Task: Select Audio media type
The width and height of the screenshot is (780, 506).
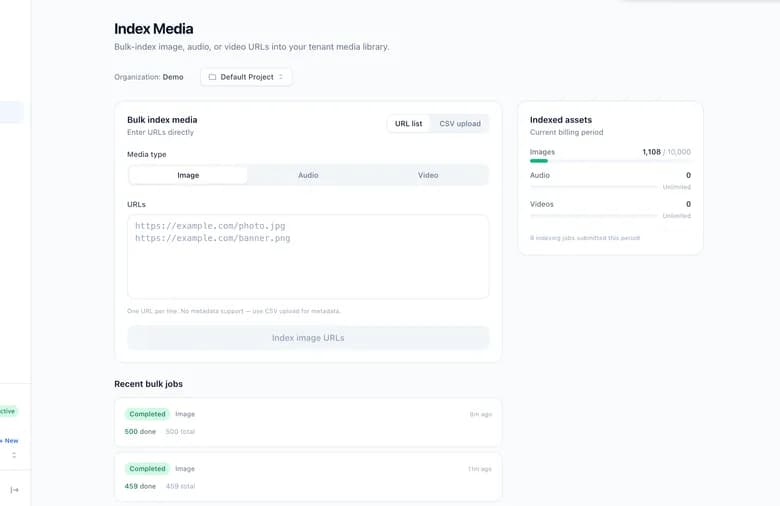Action: point(308,175)
